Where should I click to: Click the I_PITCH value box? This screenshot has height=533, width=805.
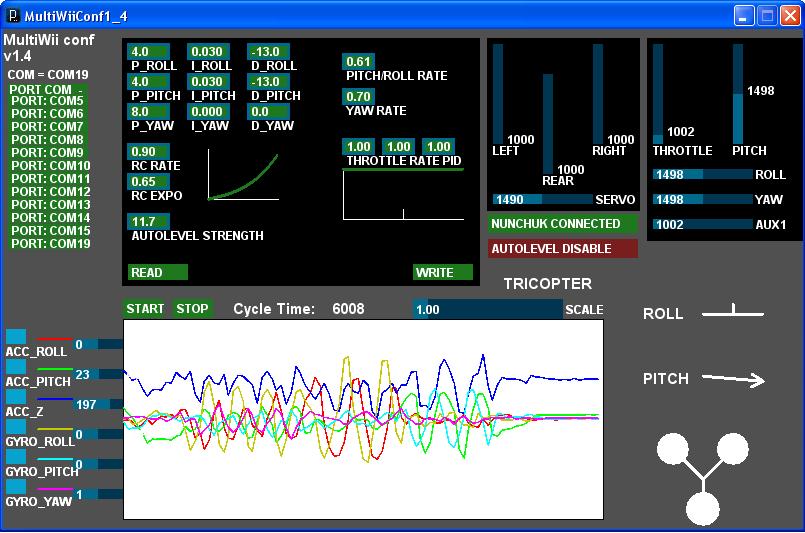208,82
